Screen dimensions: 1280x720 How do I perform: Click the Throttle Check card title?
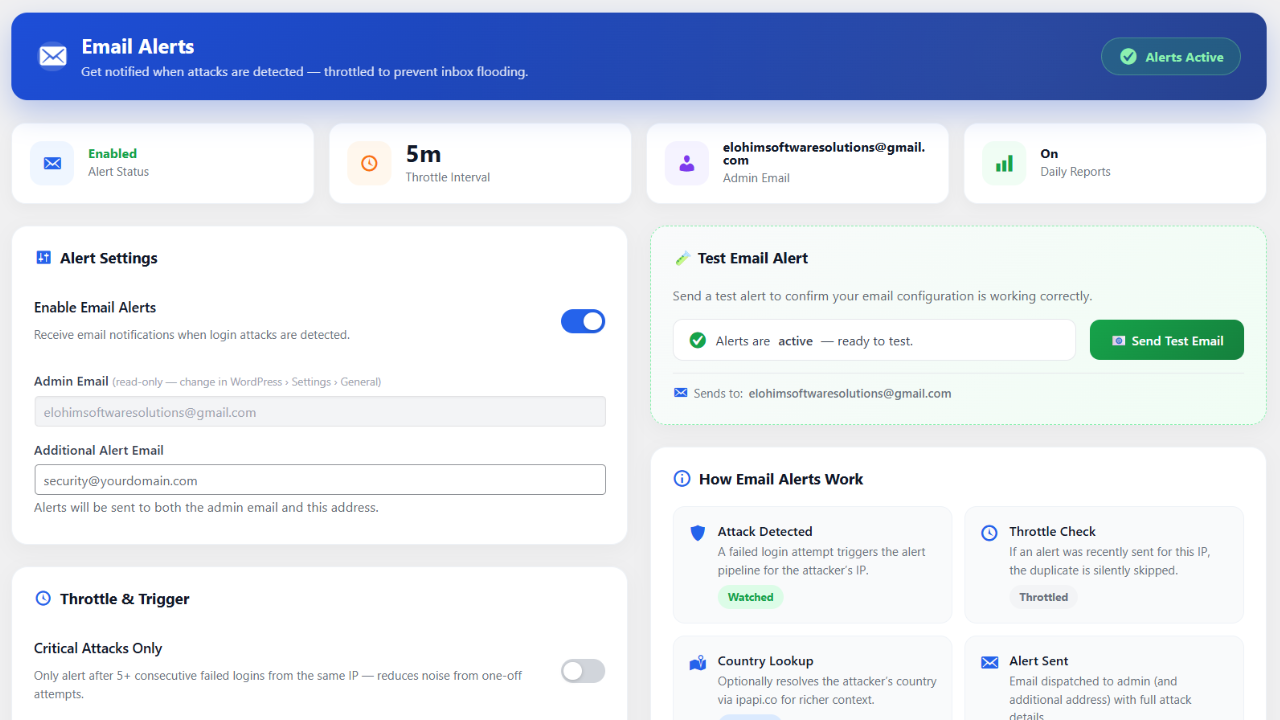pyautogui.click(x=1052, y=531)
